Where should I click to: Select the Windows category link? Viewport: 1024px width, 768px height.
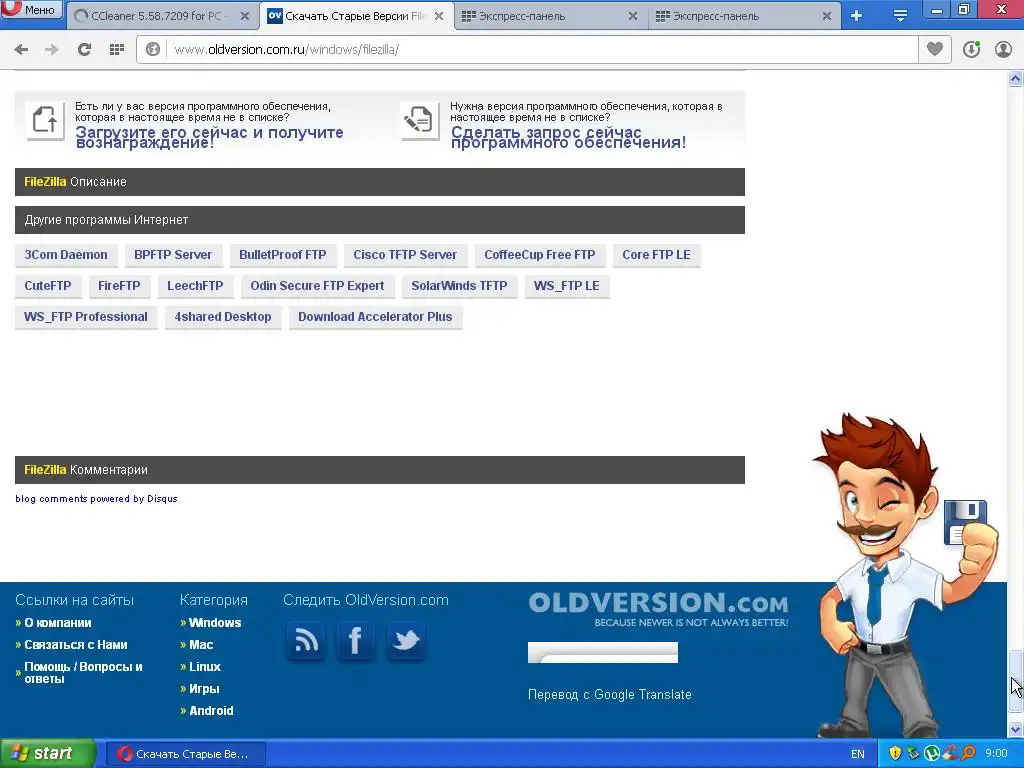[x=215, y=623]
